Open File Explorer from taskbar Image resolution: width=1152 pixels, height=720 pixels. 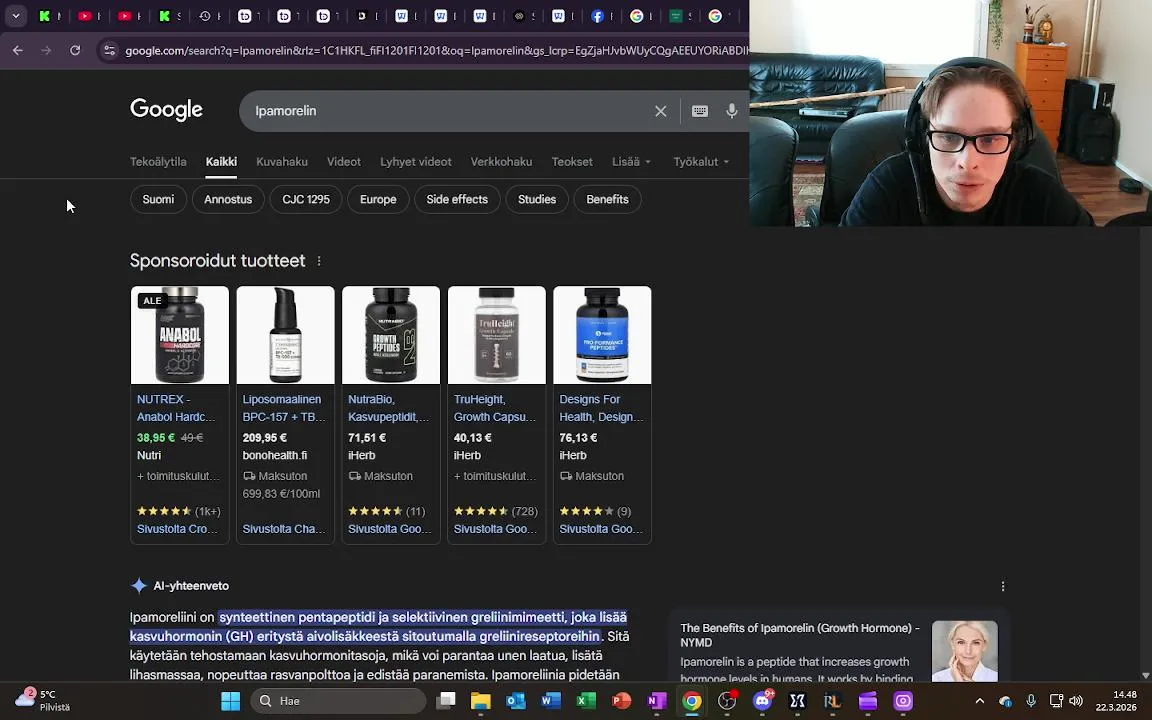[x=480, y=701]
